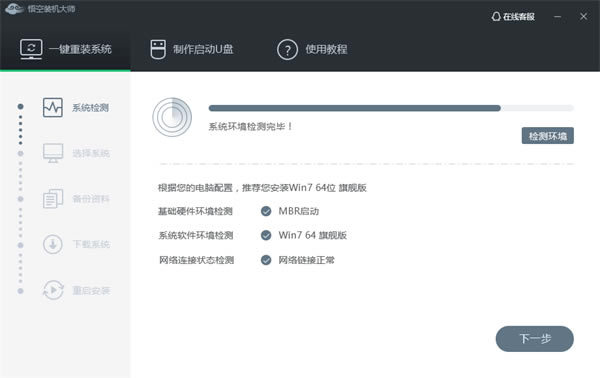Viewport: 600px width, 378px height.
Task: Click the 网络链接正常 check mark
Action: (x=266, y=260)
